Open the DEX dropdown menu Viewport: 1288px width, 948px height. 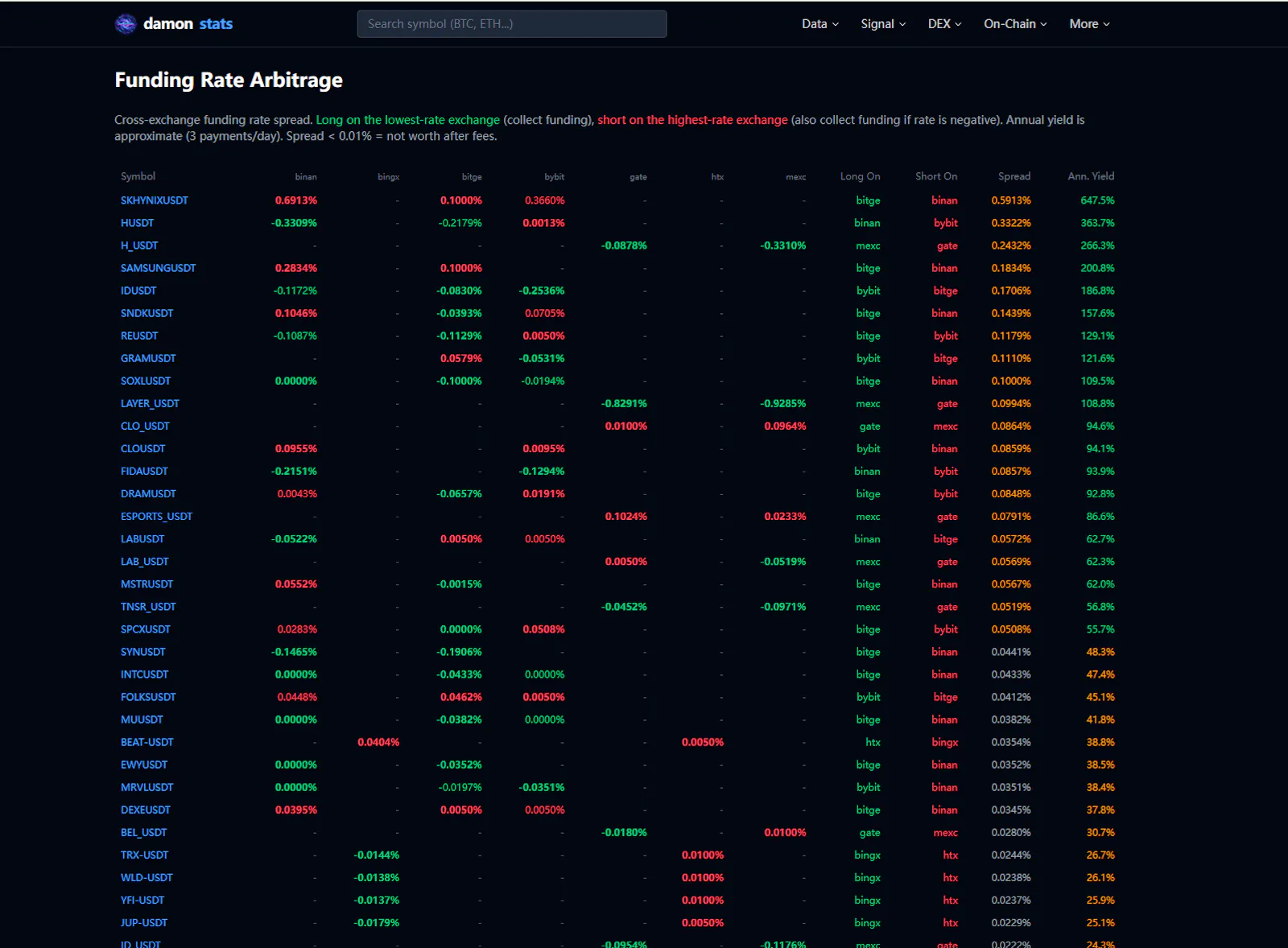point(944,24)
